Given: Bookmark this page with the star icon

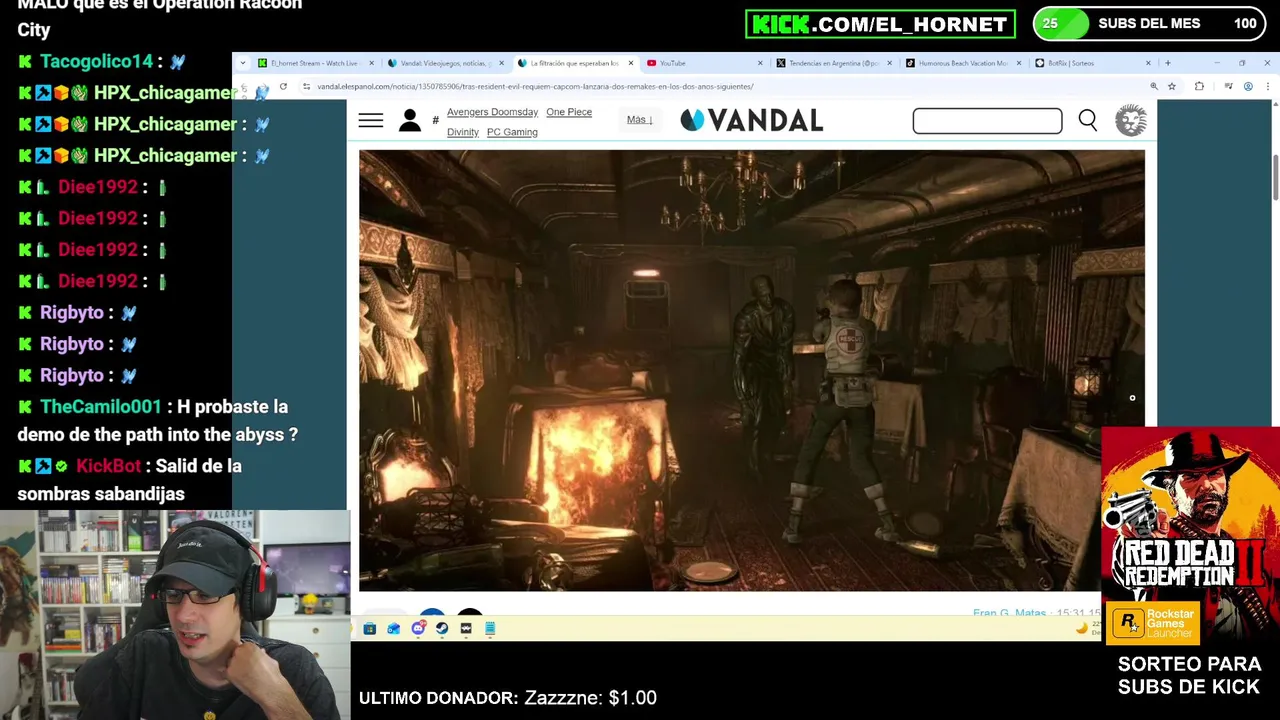Looking at the screenshot, I should coord(1172,87).
